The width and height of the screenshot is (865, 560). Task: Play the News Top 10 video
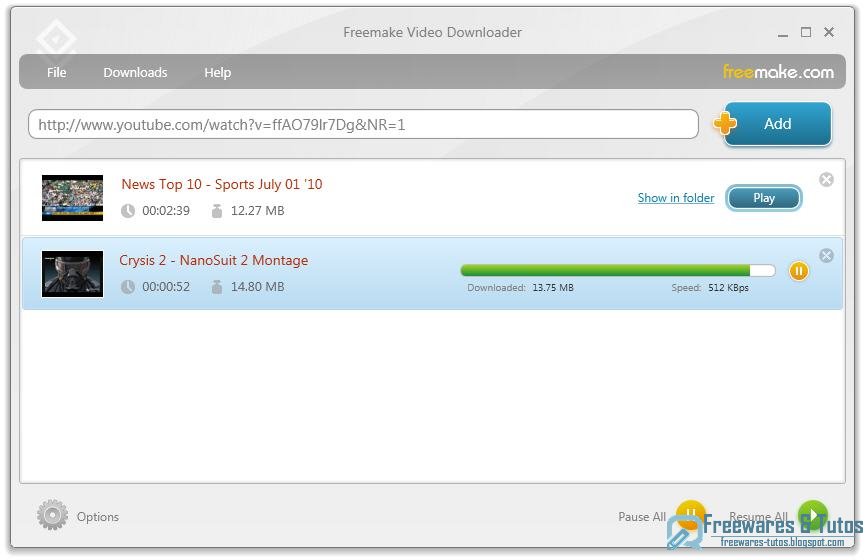click(x=763, y=198)
